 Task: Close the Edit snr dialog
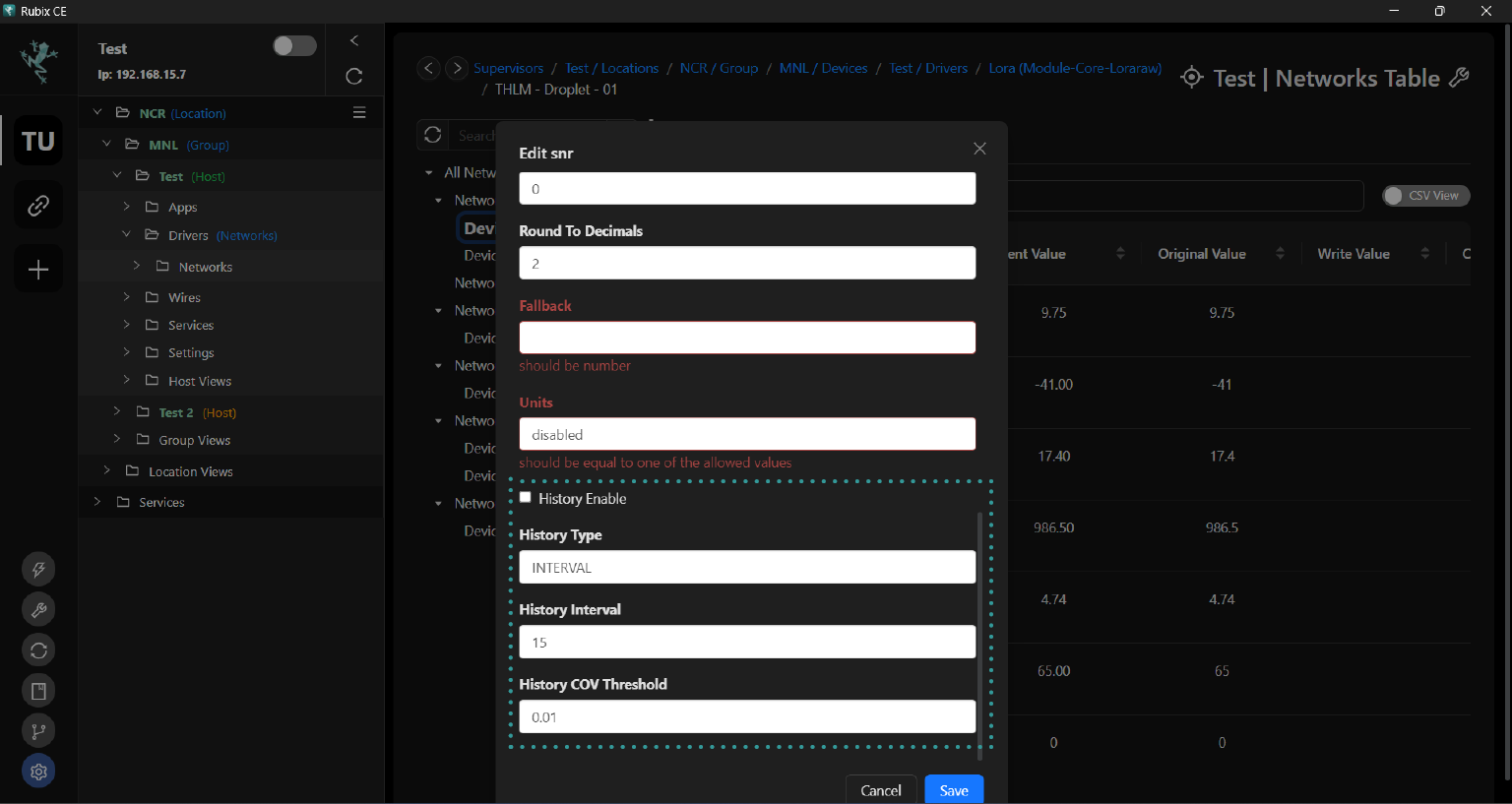coord(979,149)
